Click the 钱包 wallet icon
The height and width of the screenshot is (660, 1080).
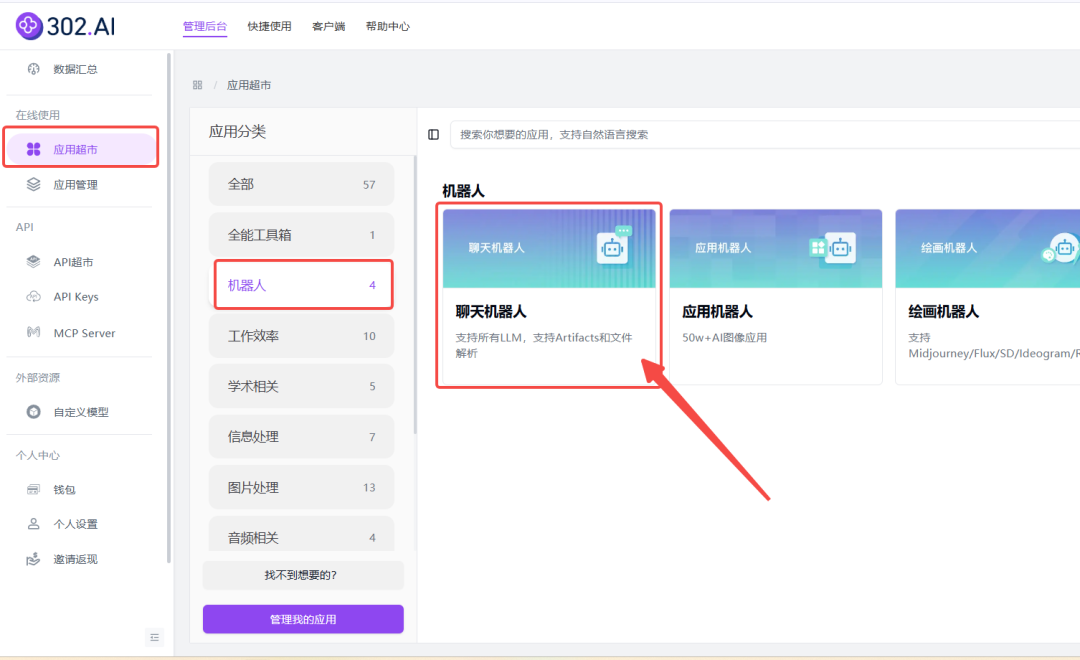coord(33,489)
